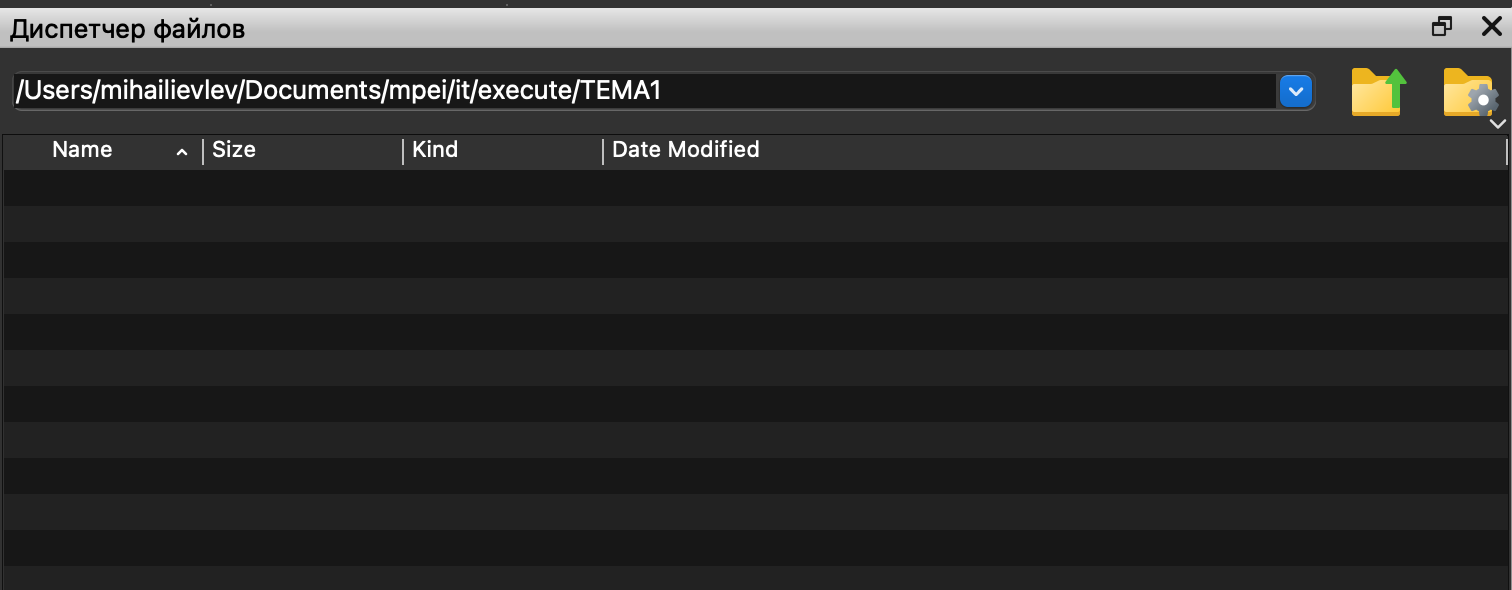Select the topmost empty row of file list
The height and width of the screenshot is (590, 1512).
(x=700, y=188)
